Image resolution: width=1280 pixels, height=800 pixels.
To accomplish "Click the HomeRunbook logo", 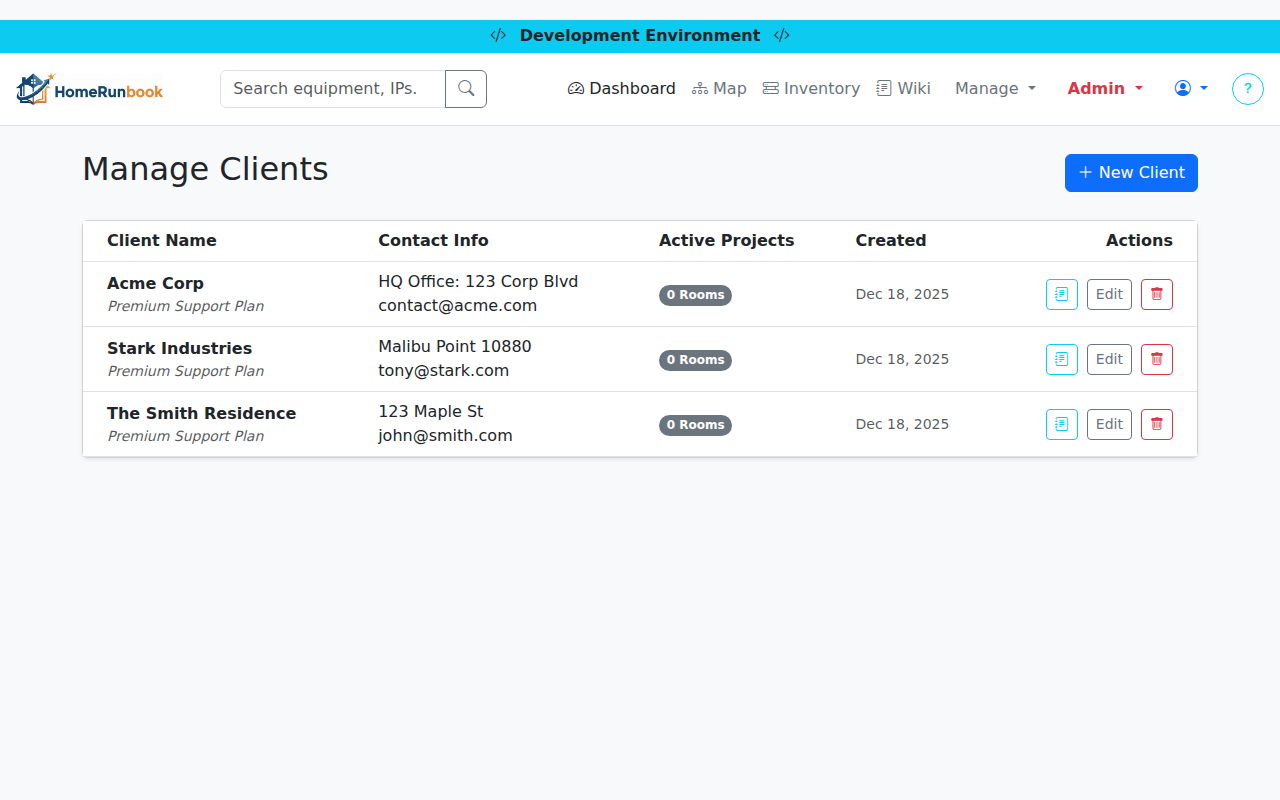I will (x=89, y=88).
